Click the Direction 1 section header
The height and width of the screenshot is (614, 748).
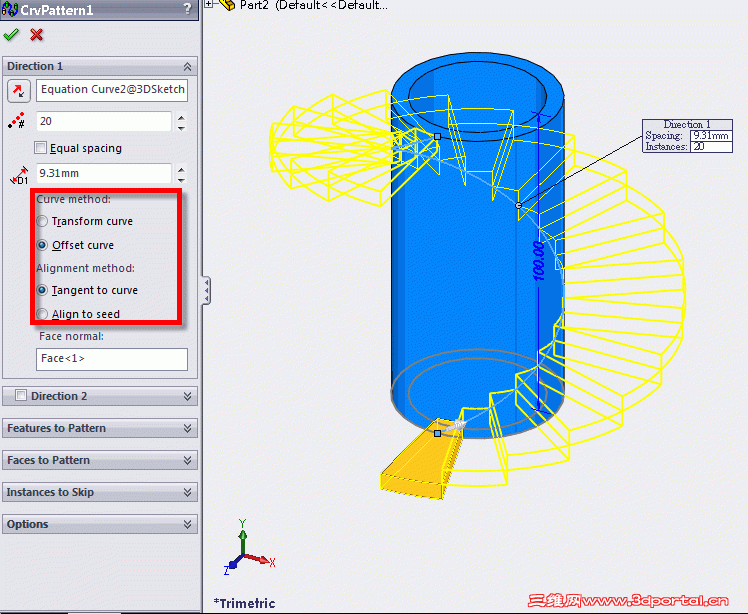pyautogui.click(x=100, y=66)
